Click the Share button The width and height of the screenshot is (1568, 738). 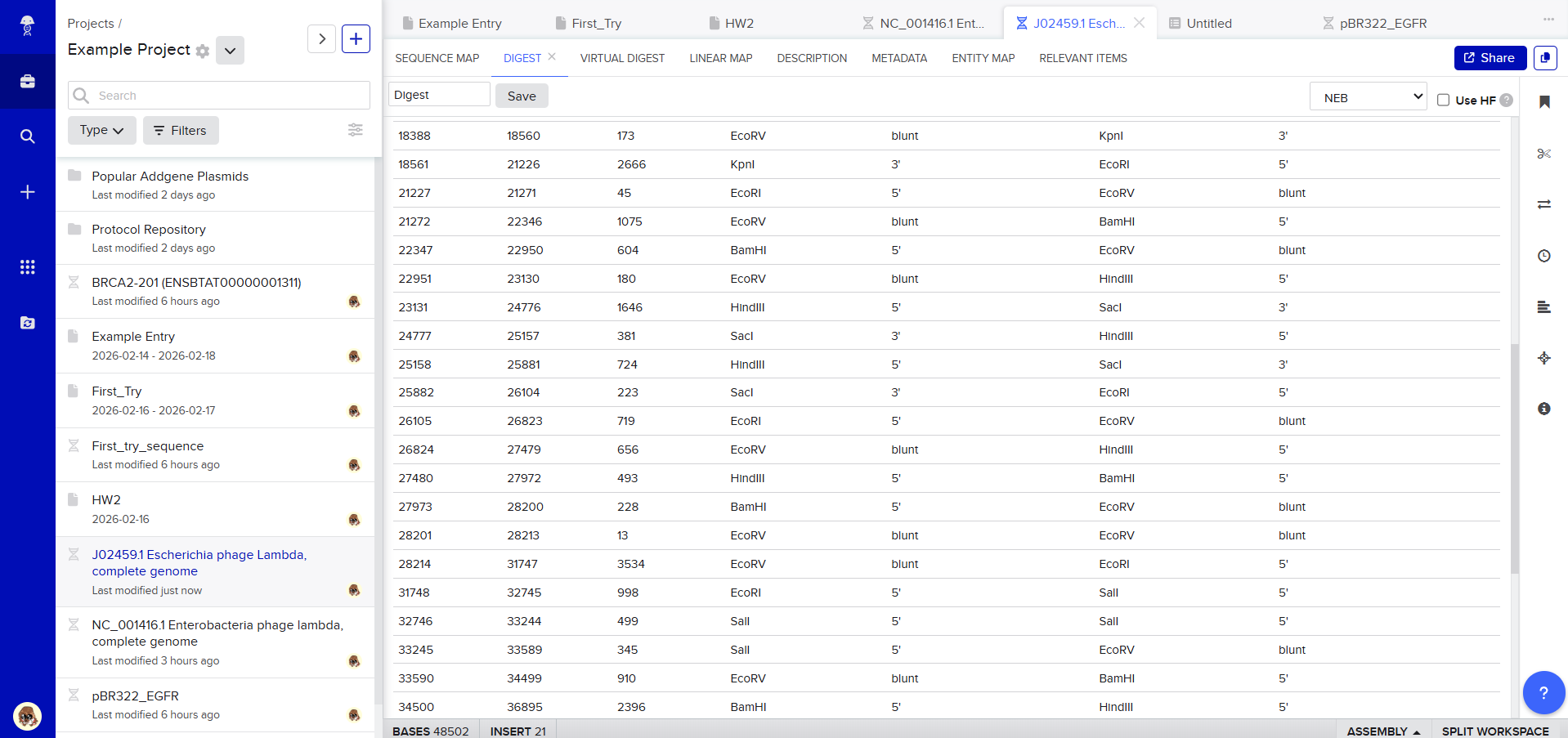[1489, 58]
